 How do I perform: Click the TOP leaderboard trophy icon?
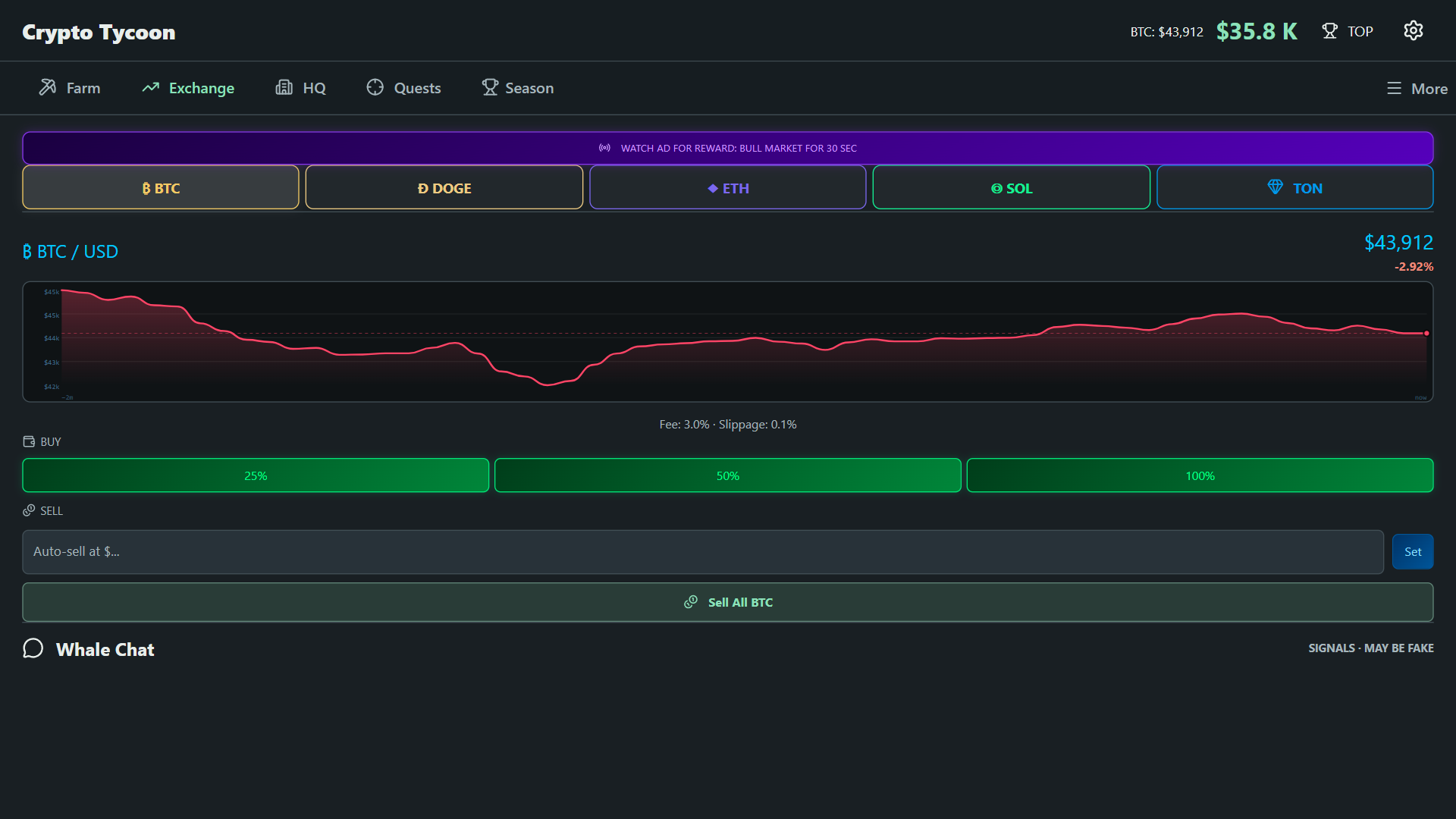(x=1329, y=31)
